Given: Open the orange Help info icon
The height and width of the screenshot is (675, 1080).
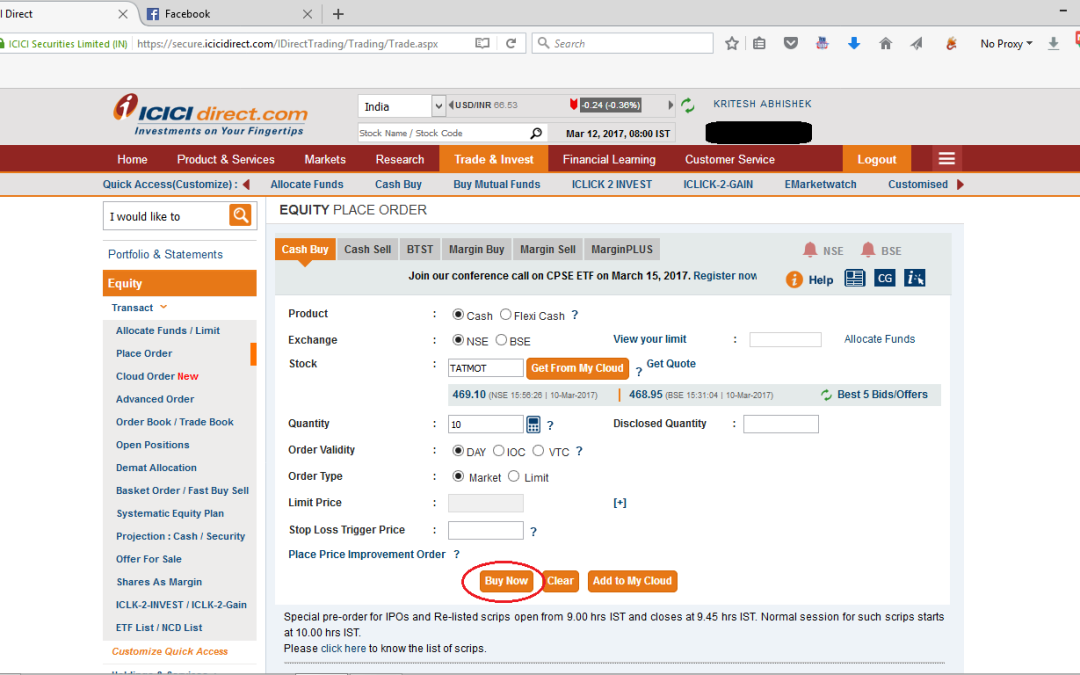Looking at the screenshot, I should 794,279.
